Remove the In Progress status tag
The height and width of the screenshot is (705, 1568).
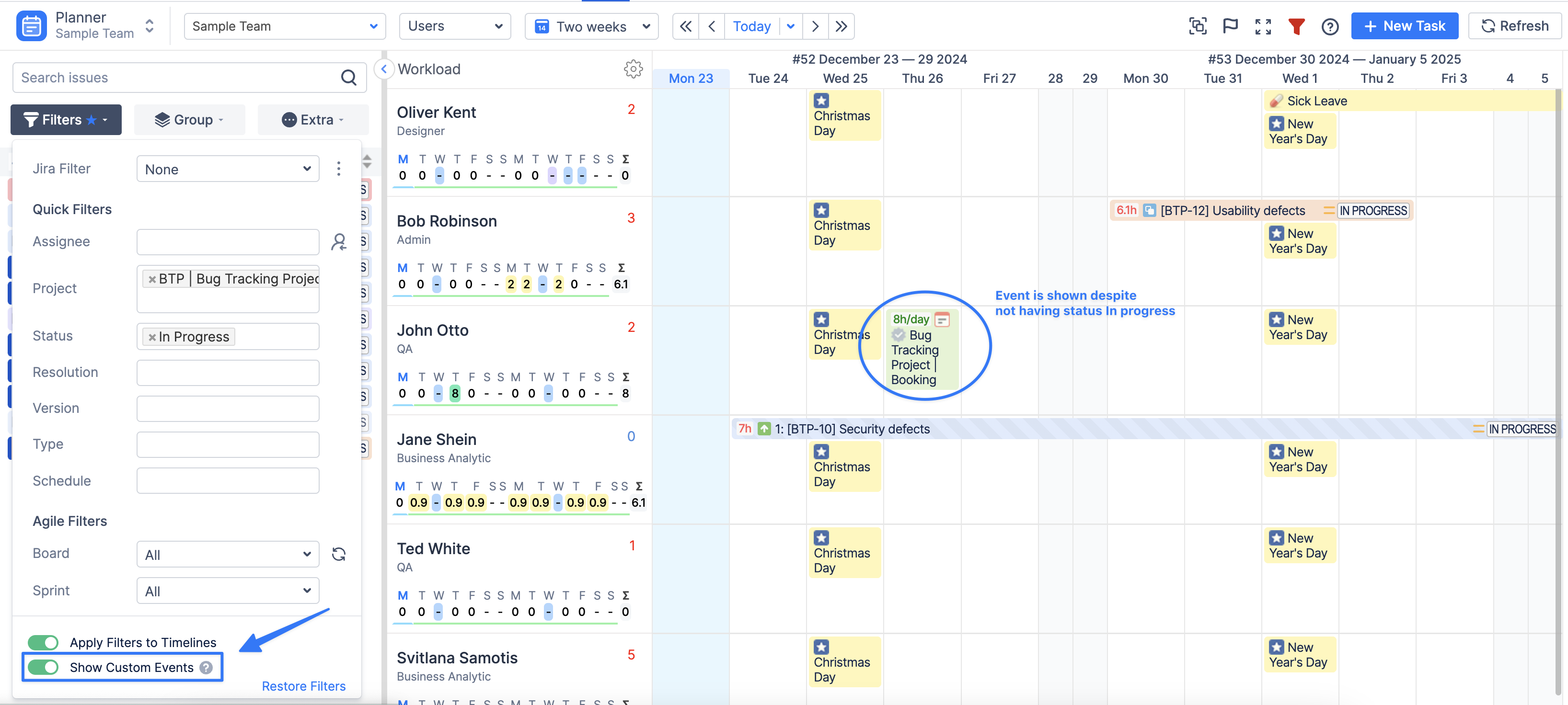pos(152,337)
